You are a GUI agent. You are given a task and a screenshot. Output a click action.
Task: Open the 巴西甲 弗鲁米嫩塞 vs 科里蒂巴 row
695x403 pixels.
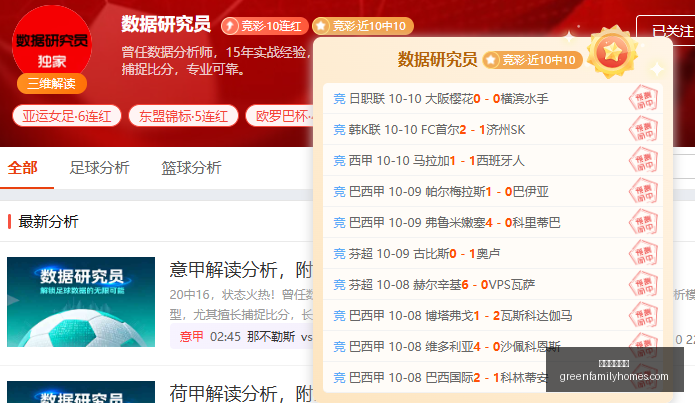493,223
